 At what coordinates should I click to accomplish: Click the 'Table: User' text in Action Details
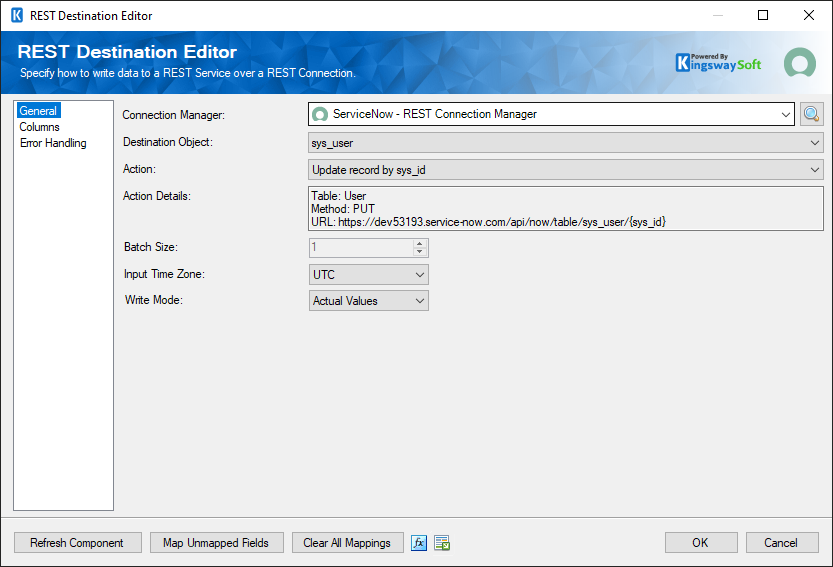pos(338,196)
